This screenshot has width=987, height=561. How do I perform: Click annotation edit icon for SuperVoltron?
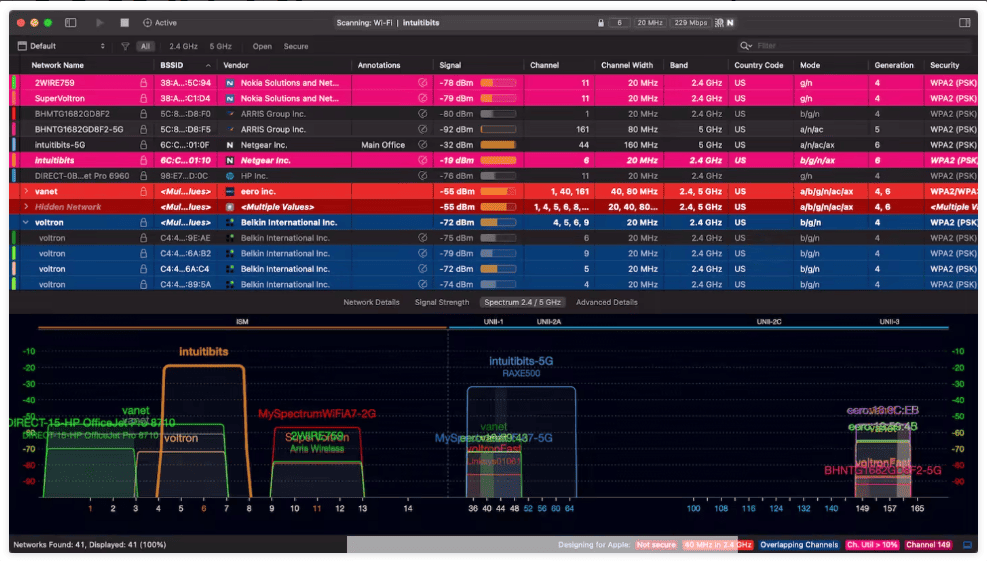[422, 98]
